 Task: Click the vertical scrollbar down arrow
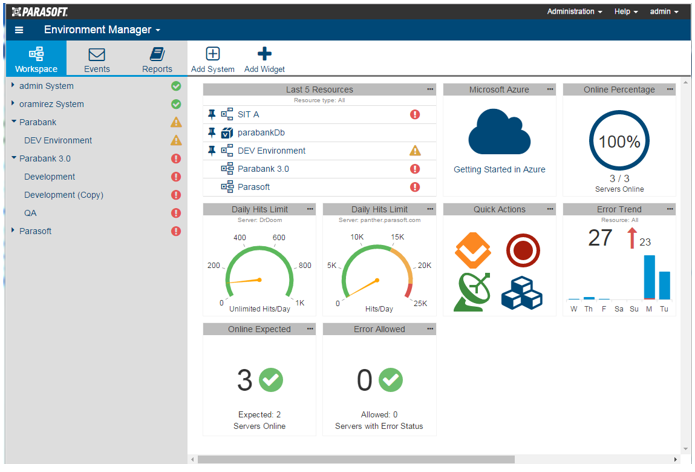[685, 449]
